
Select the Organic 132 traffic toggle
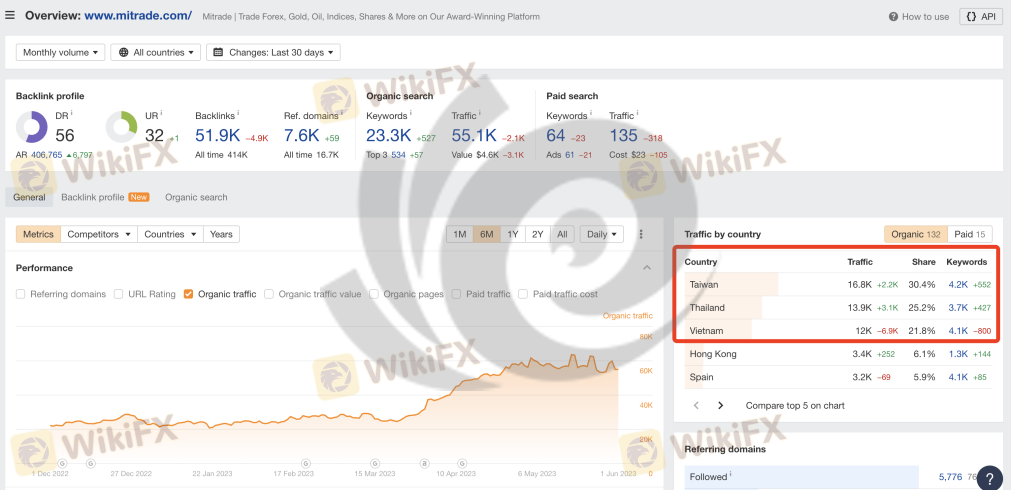[916, 234]
